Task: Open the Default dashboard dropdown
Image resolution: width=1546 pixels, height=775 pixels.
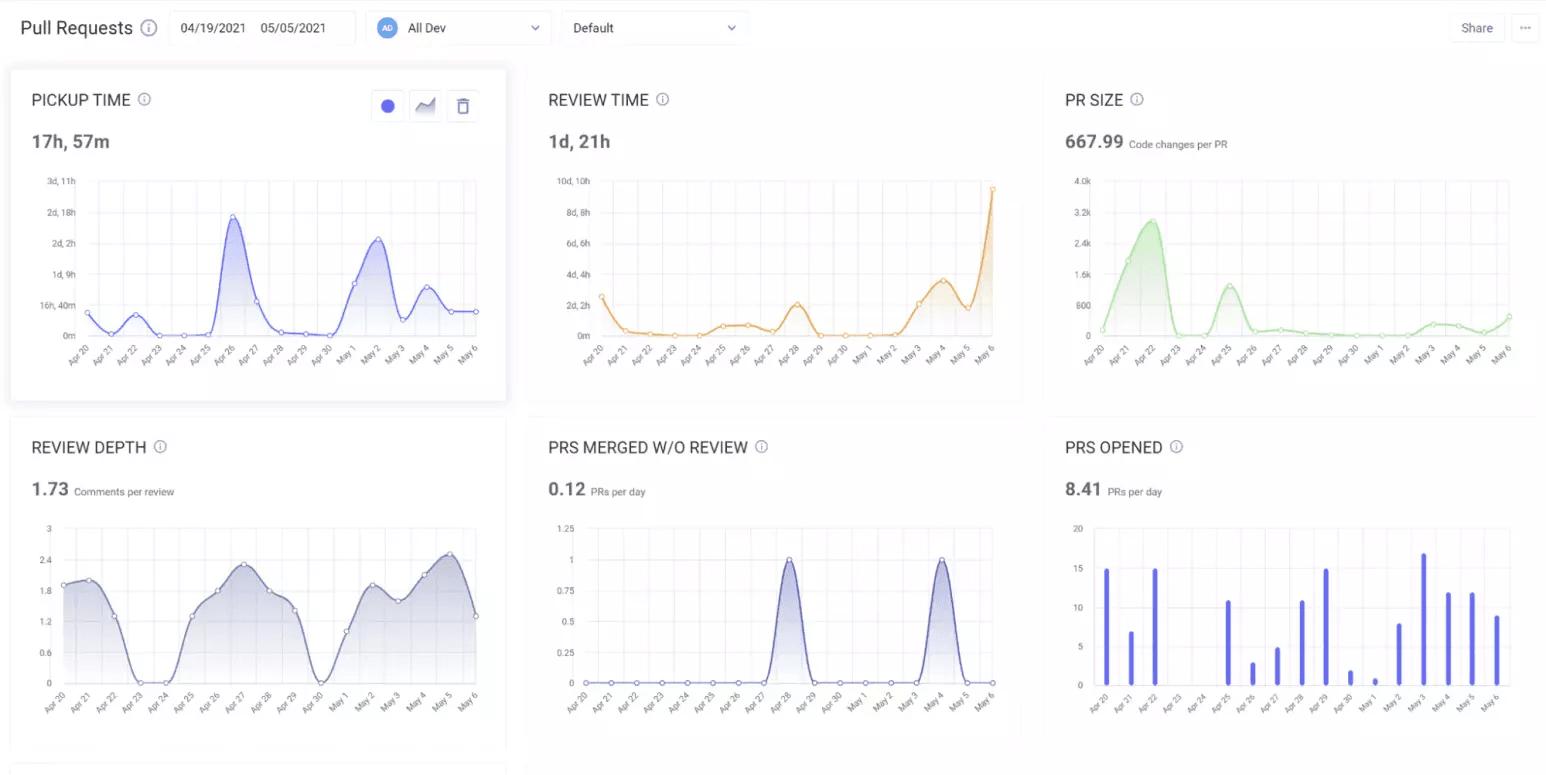Action: pyautogui.click(x=654, y=28)
